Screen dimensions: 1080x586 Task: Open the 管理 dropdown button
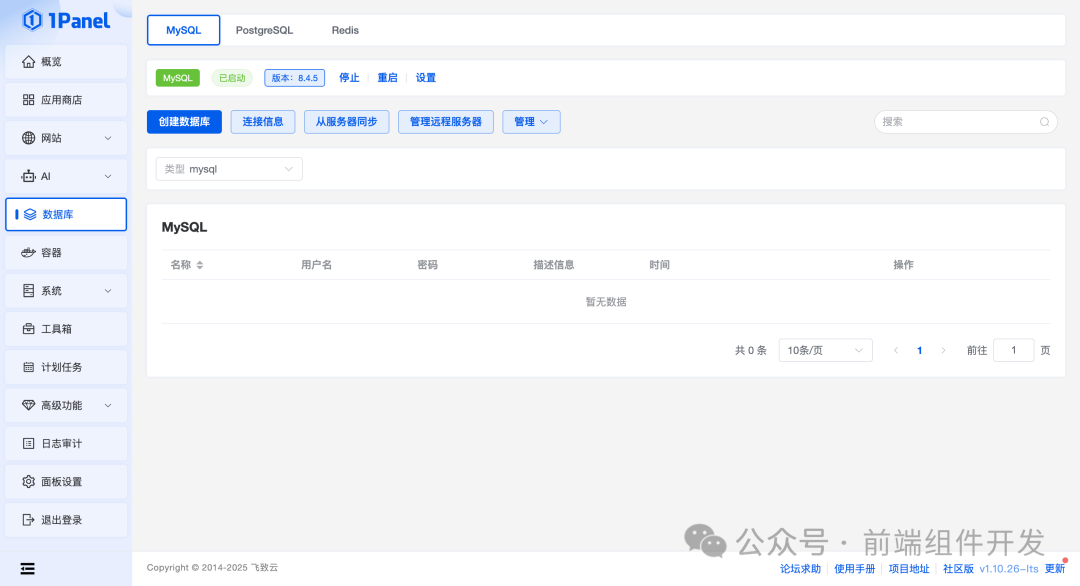(531, 122)
